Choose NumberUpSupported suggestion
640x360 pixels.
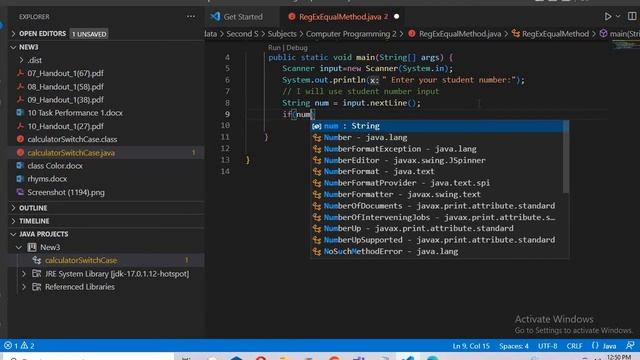tap(437, 240)
